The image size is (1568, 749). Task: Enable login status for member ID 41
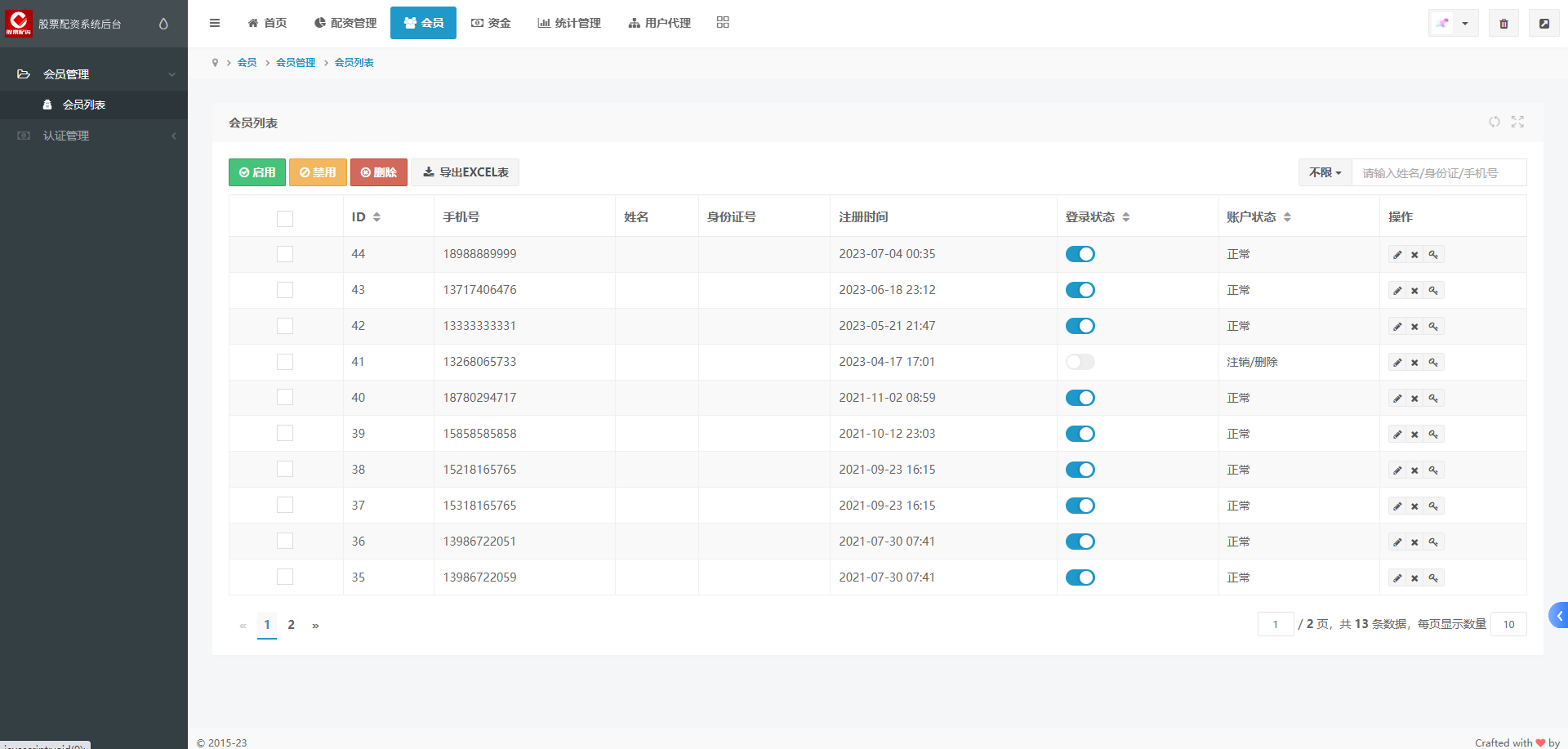point(1080,362)
